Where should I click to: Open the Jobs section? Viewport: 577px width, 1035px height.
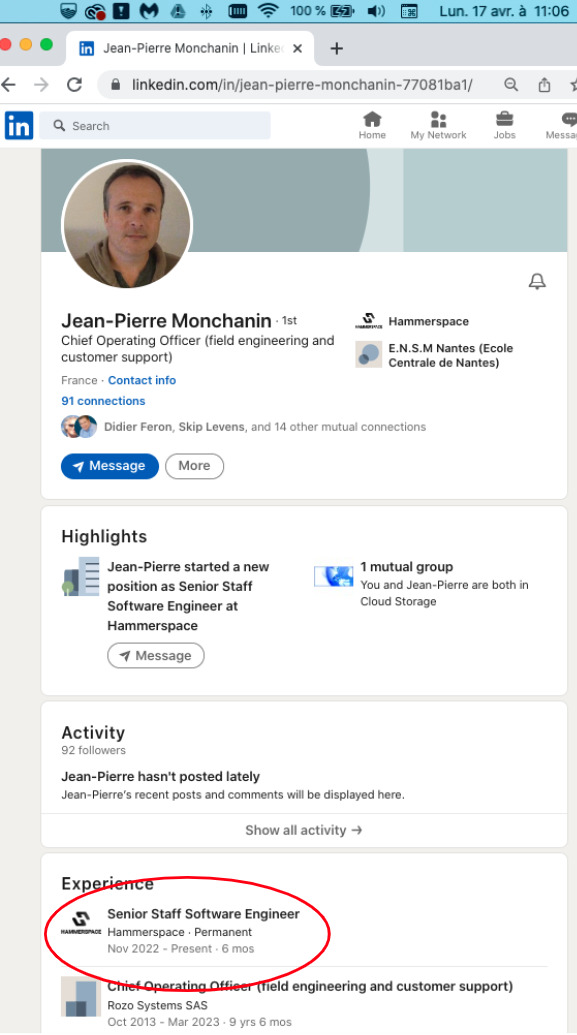tap(504, 125)
